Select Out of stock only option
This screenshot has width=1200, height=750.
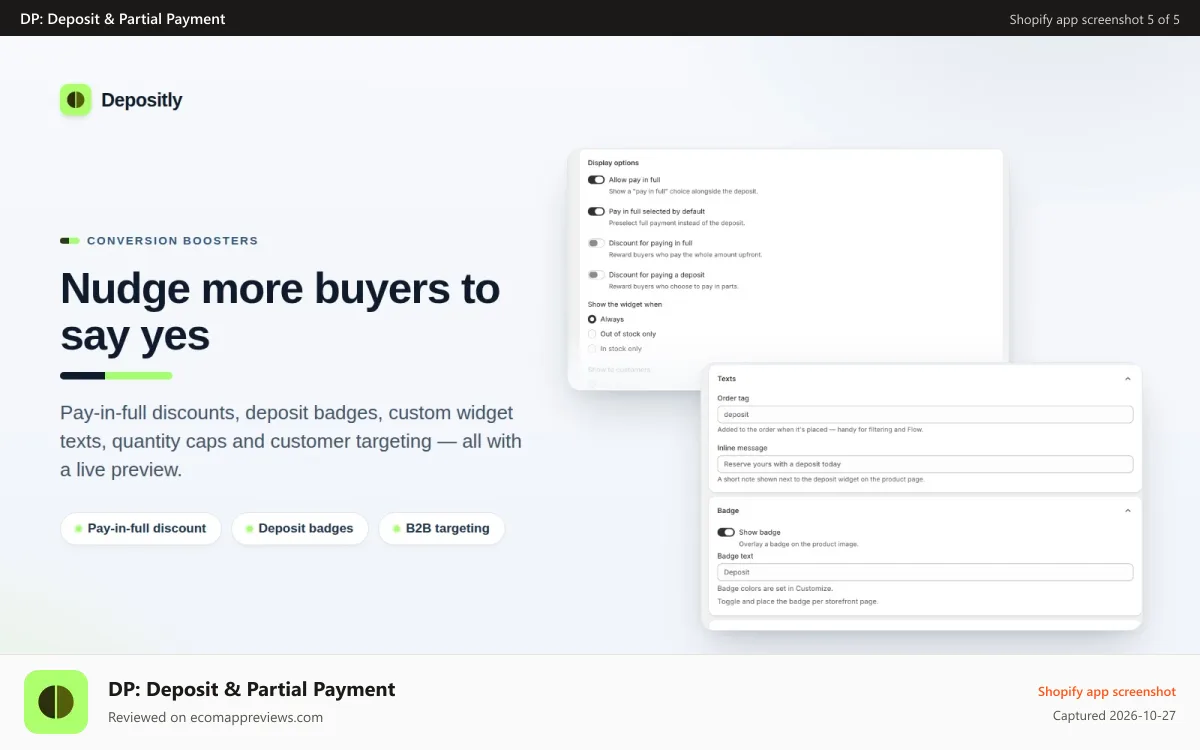pyautogui.click(x=592, y=334)
